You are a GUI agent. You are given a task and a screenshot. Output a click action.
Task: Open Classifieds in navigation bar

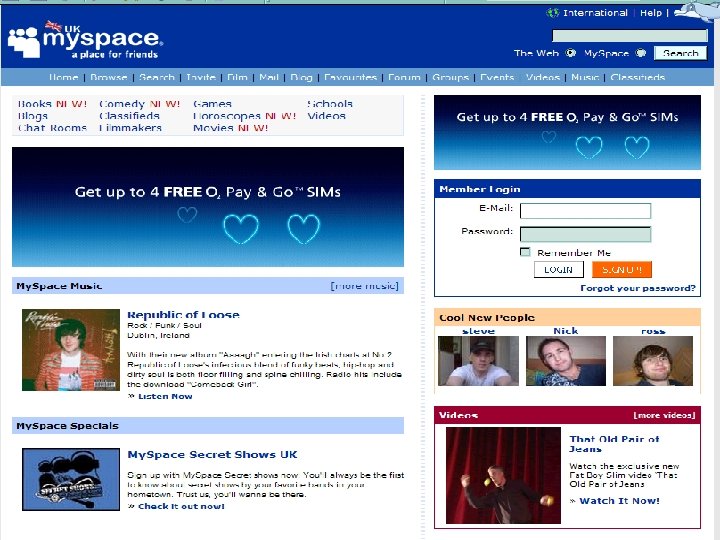tap(637, 77)
